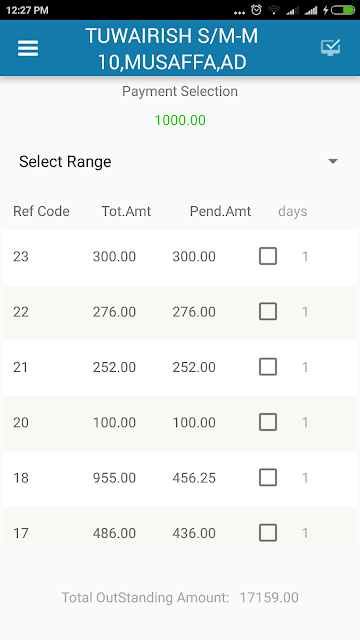Open the Select Range dropdown
The image size is (360, 640).
point(180,162)
